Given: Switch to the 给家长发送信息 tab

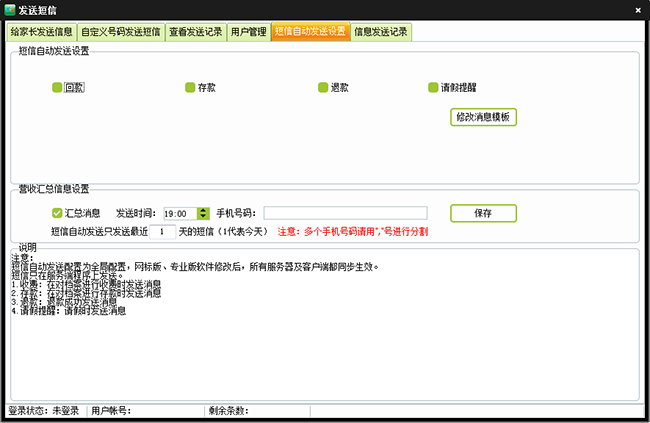Looking at the screenshot, I should [x=41, y=32].
